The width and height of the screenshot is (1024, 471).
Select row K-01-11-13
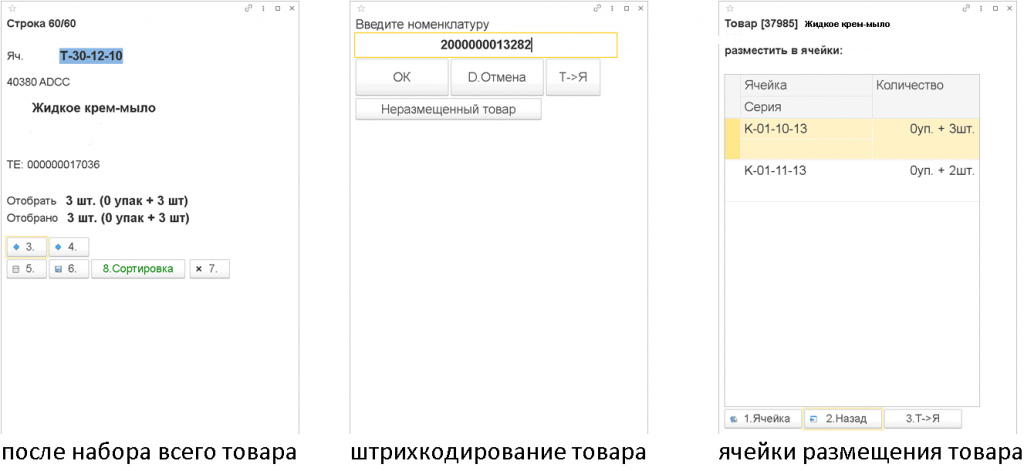point(852,180)
